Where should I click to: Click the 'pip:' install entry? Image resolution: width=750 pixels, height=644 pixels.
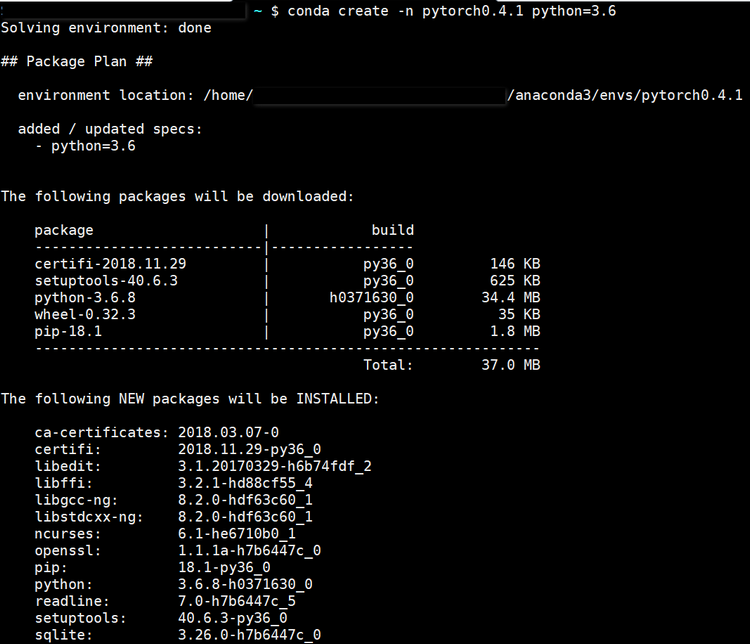(51, 568)
